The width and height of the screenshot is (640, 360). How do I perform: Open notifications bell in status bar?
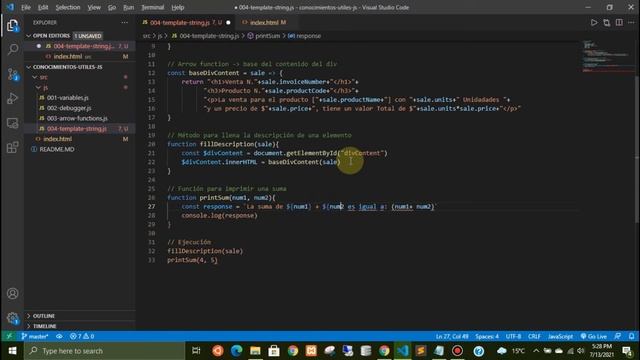631,336
